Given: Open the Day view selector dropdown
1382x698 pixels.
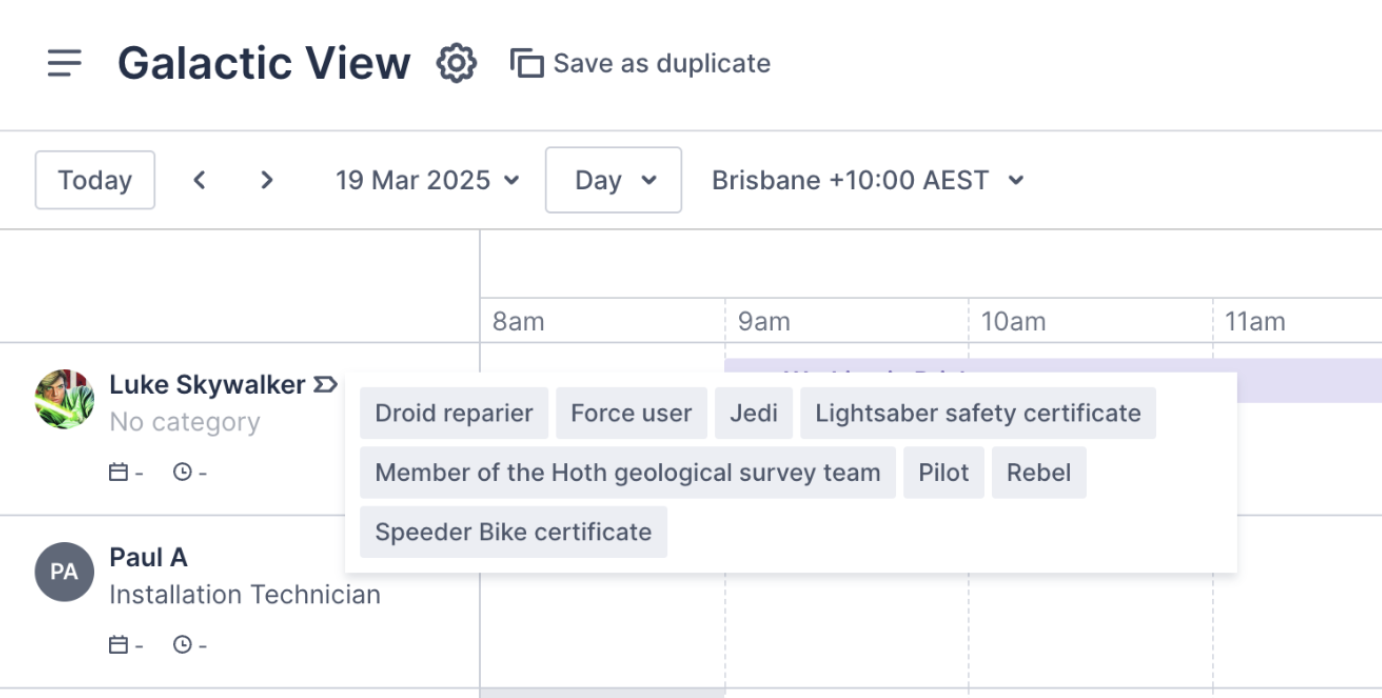Looking at the screenshot, I should (x=613, y=180).
